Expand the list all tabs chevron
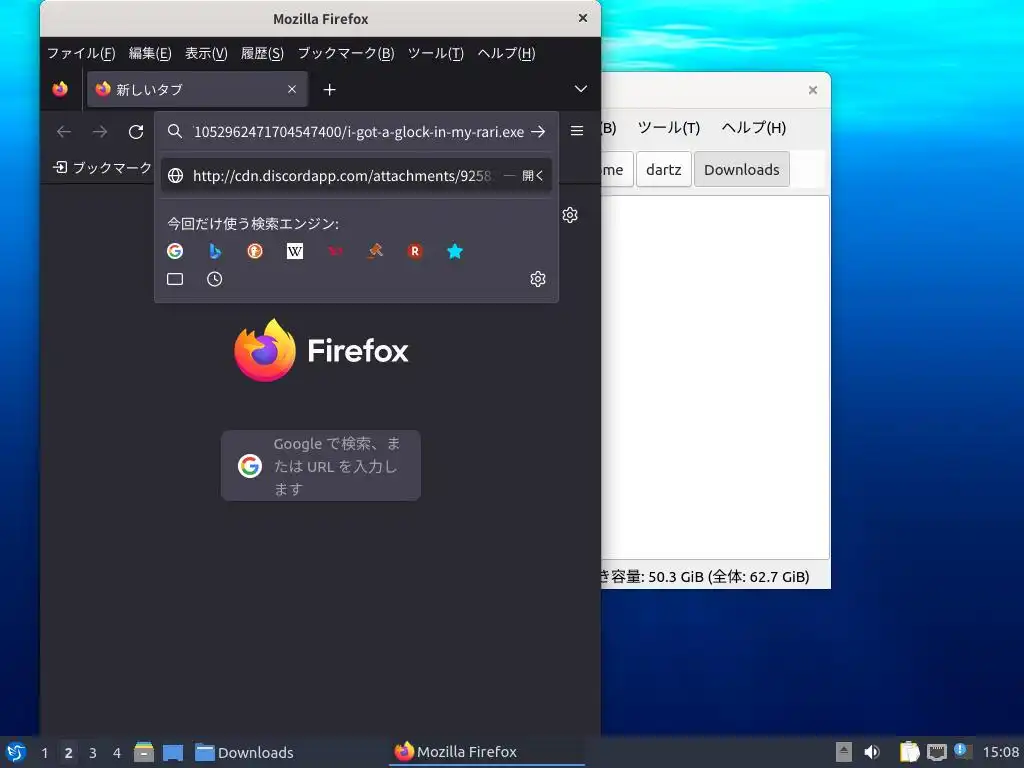Image resolution: width=1024 pixels, height=768 pixels. (581, 89)
